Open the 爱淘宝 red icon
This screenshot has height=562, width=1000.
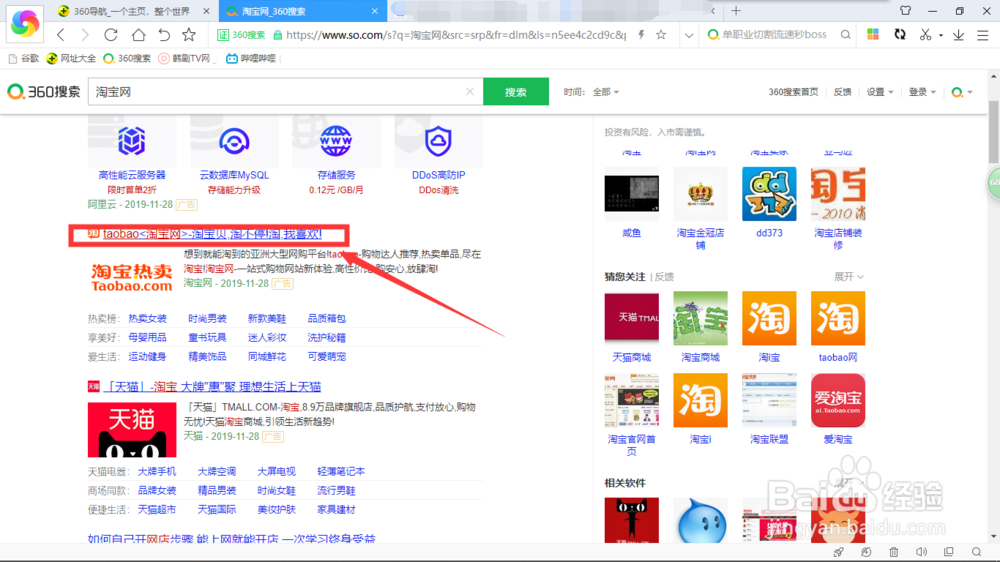pyautogui.click(x=838, y=400)
